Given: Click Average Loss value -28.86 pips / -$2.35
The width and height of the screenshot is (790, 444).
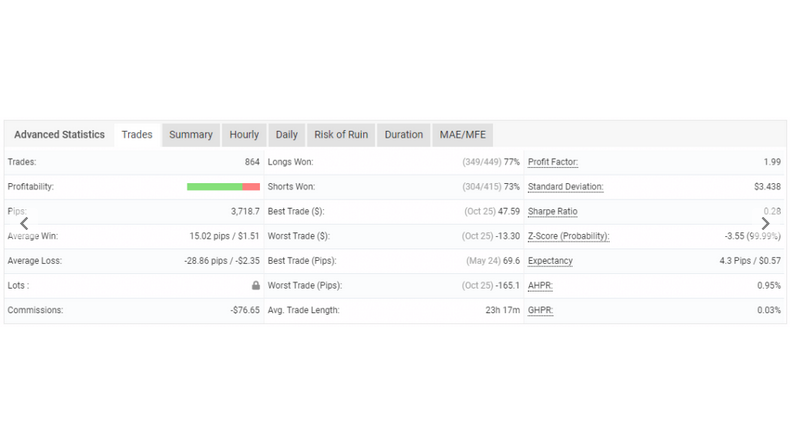Looking at the screenshot, I should click(x=222, y=261).
